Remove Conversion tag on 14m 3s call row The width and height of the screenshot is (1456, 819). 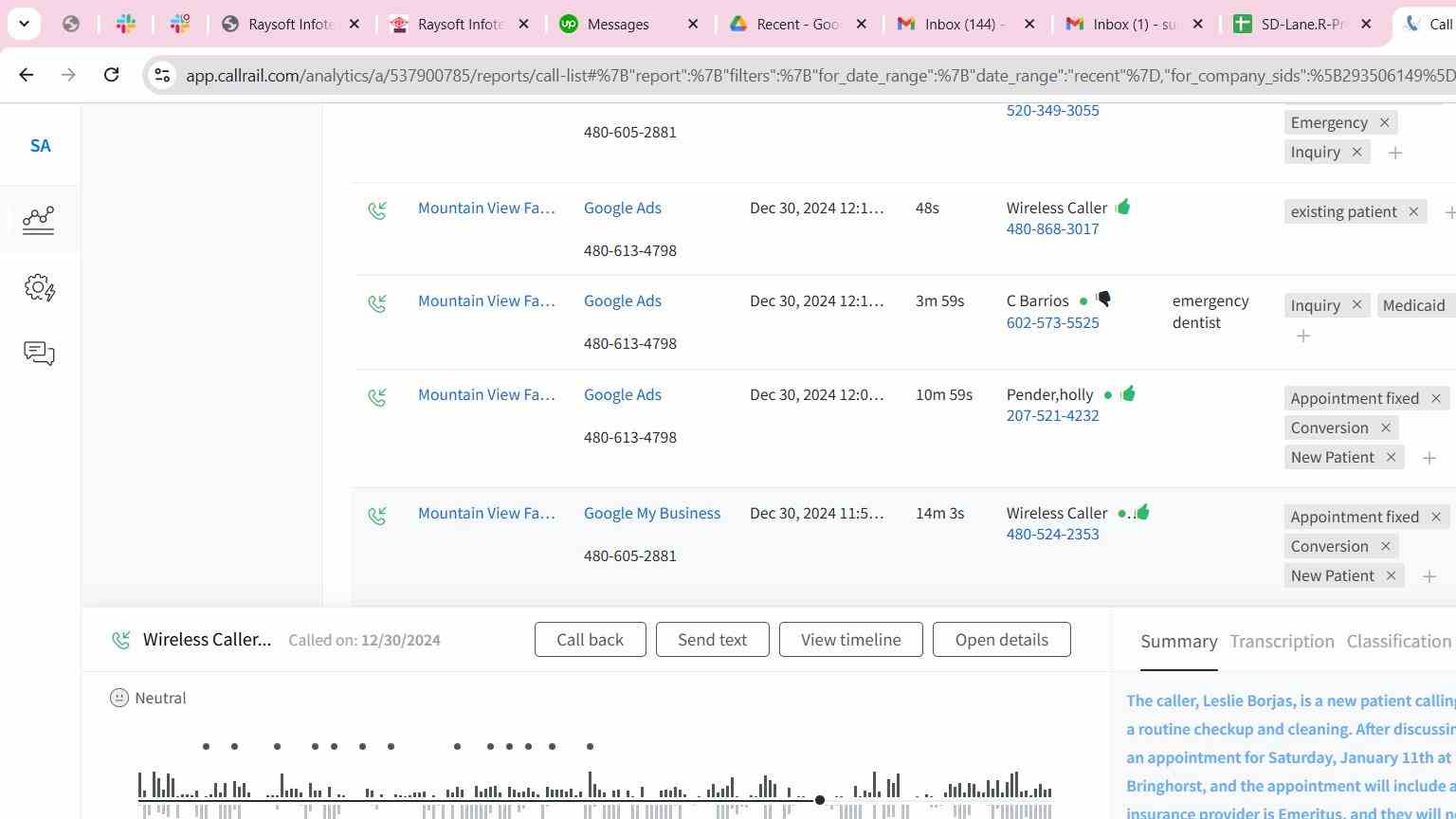(1385, 546)
